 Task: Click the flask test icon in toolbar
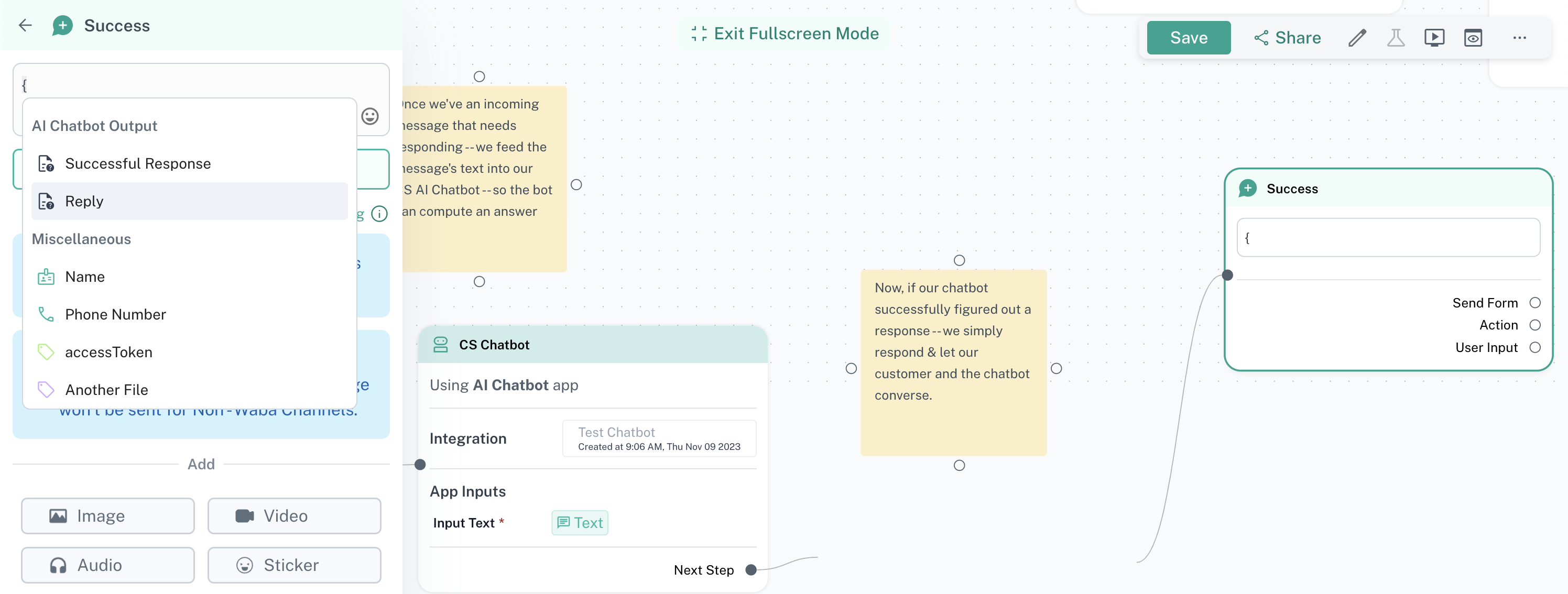click(1396, 38)
